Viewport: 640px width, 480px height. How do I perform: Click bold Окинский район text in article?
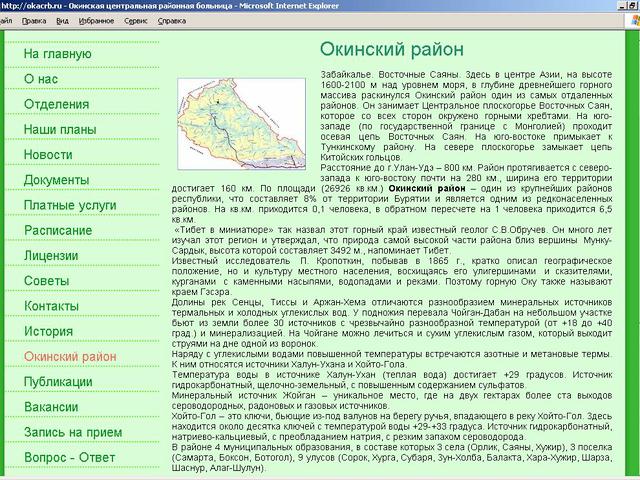(427, 189)
